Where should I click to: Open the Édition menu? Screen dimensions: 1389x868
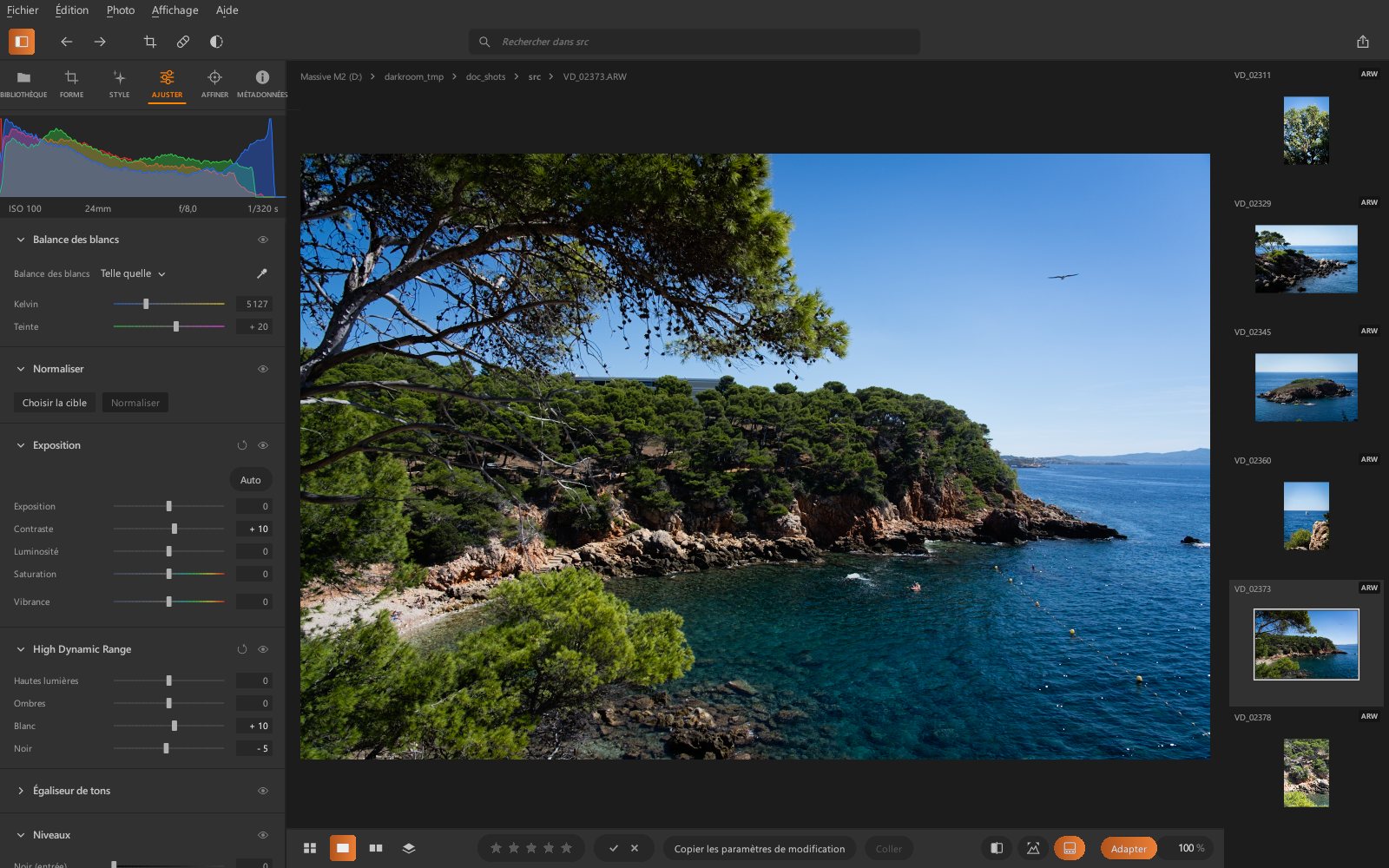point(72,10)
